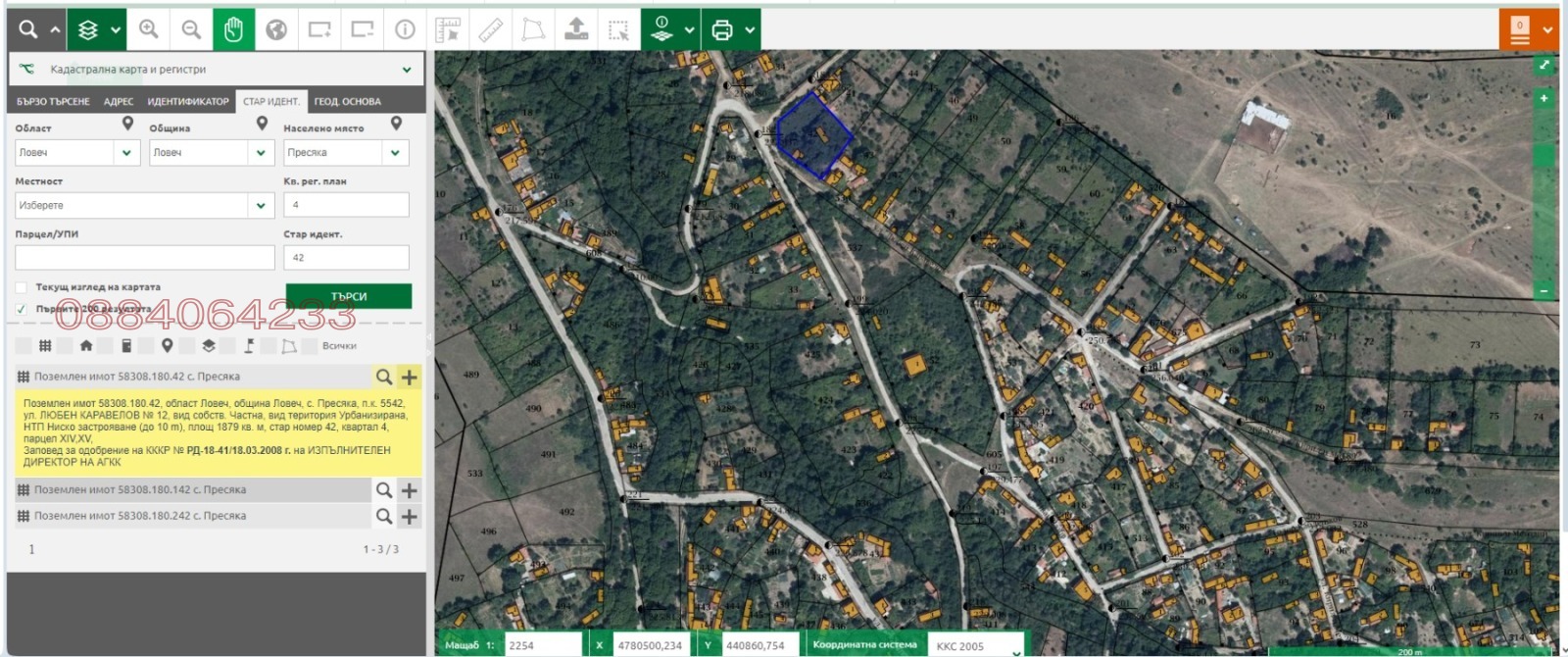This screenshot has height=657, width=1568.
Task: Uncheck the 'Първите 200 резултата' checkbox
Action: [x=22, y=309]
